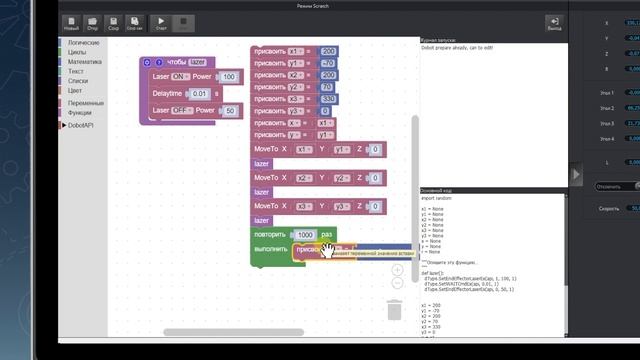The image size is (640, 360).
Task: Open the Списки blocks category
Action: pos(78,81)
